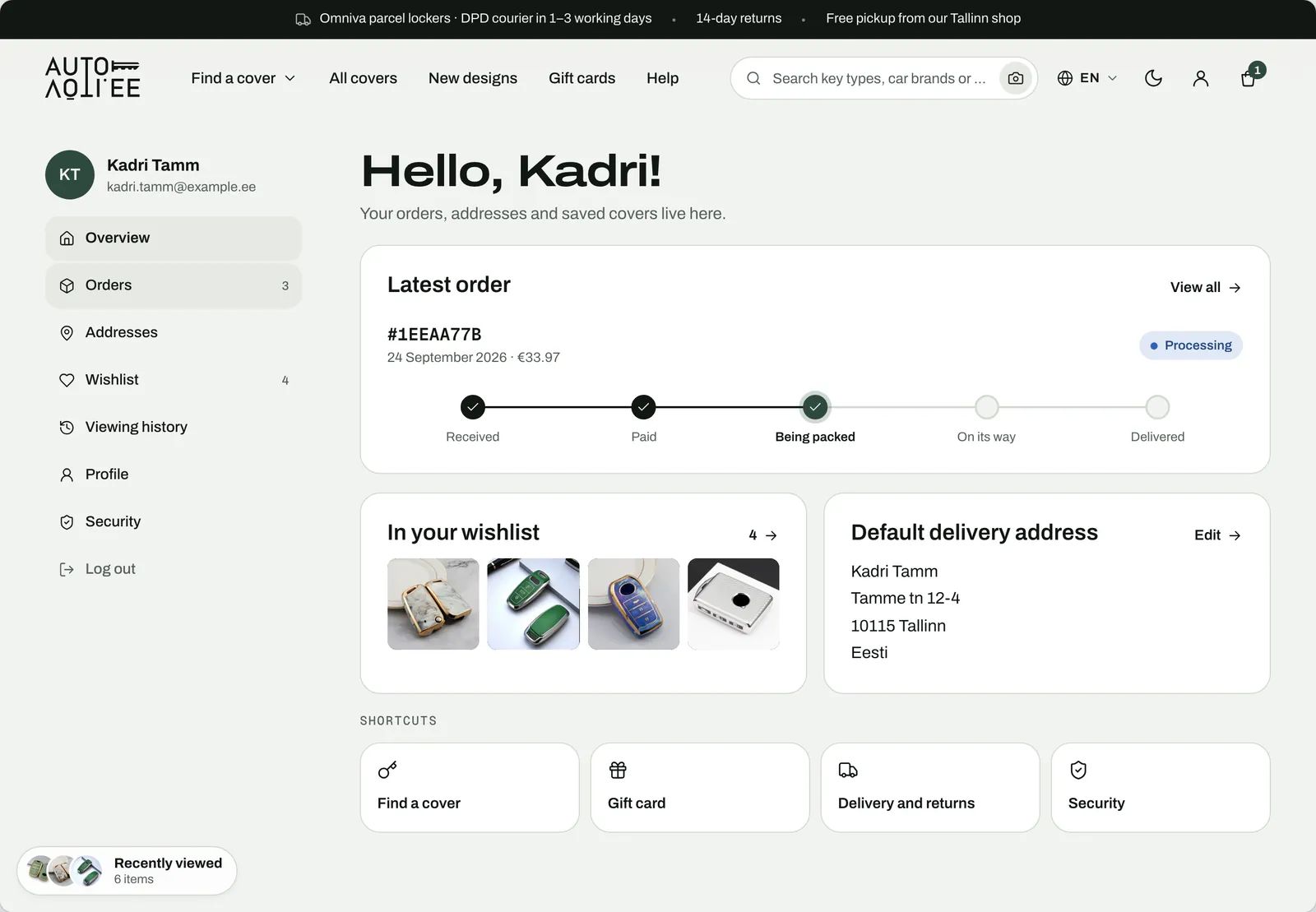Toggle dark mode with the moon icon

pyautogui.click(x=1153, y=78)
